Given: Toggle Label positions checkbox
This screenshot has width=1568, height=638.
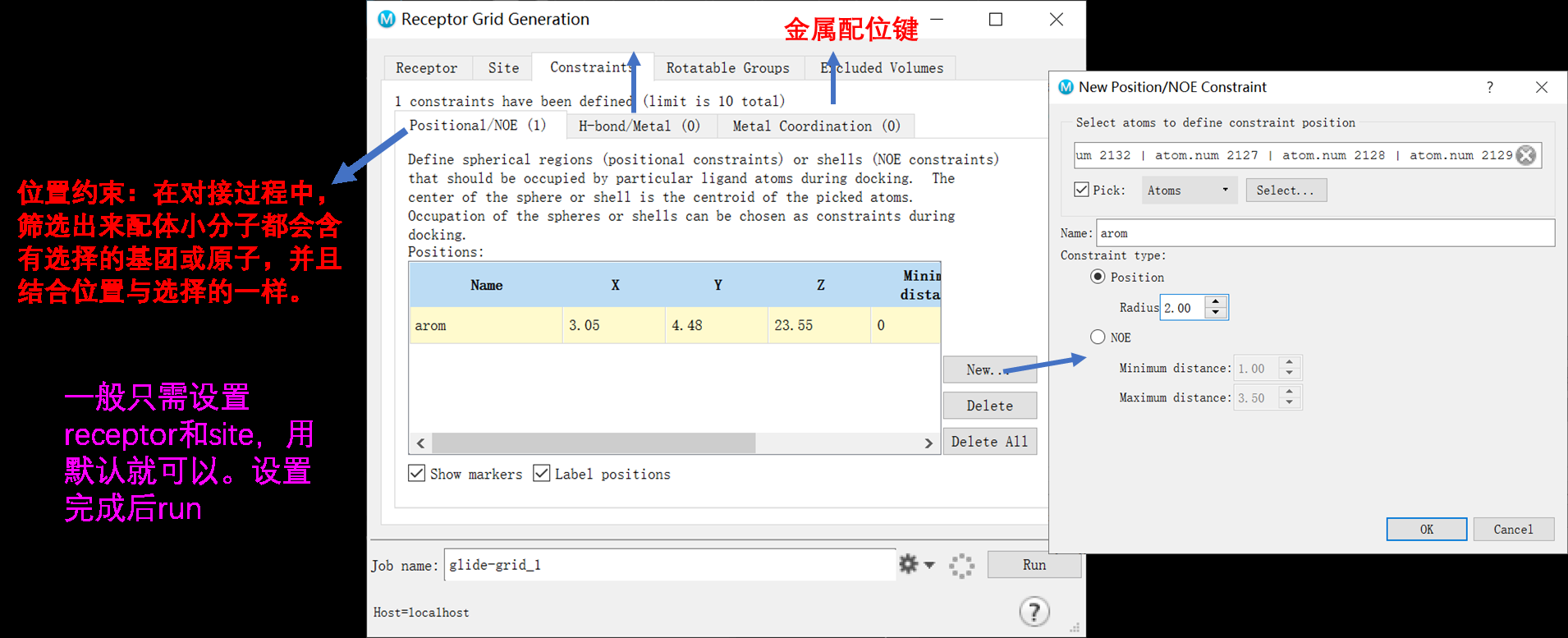Looking at the screenshot, I should tap(542, 474).
